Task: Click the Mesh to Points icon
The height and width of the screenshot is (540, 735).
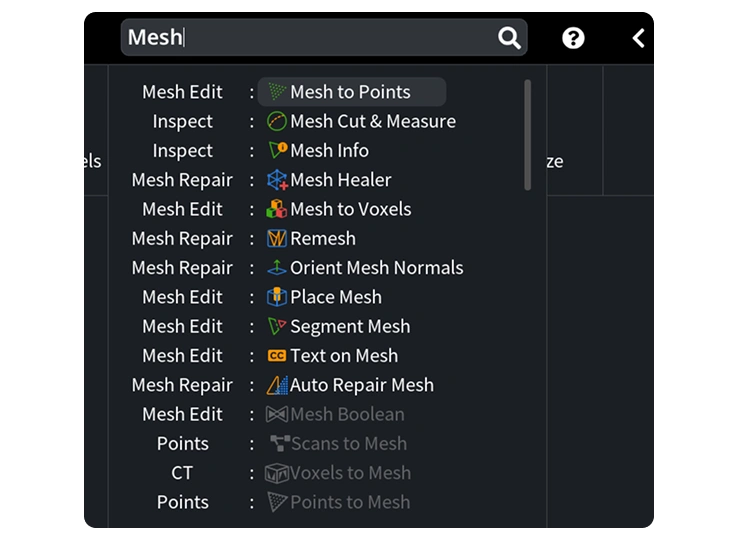Action: (277, 92)
